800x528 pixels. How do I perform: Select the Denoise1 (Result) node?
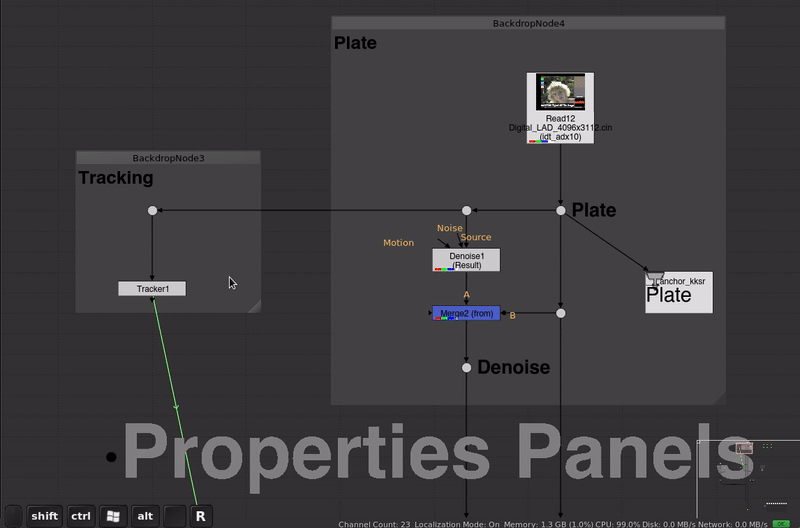[466, 260]
